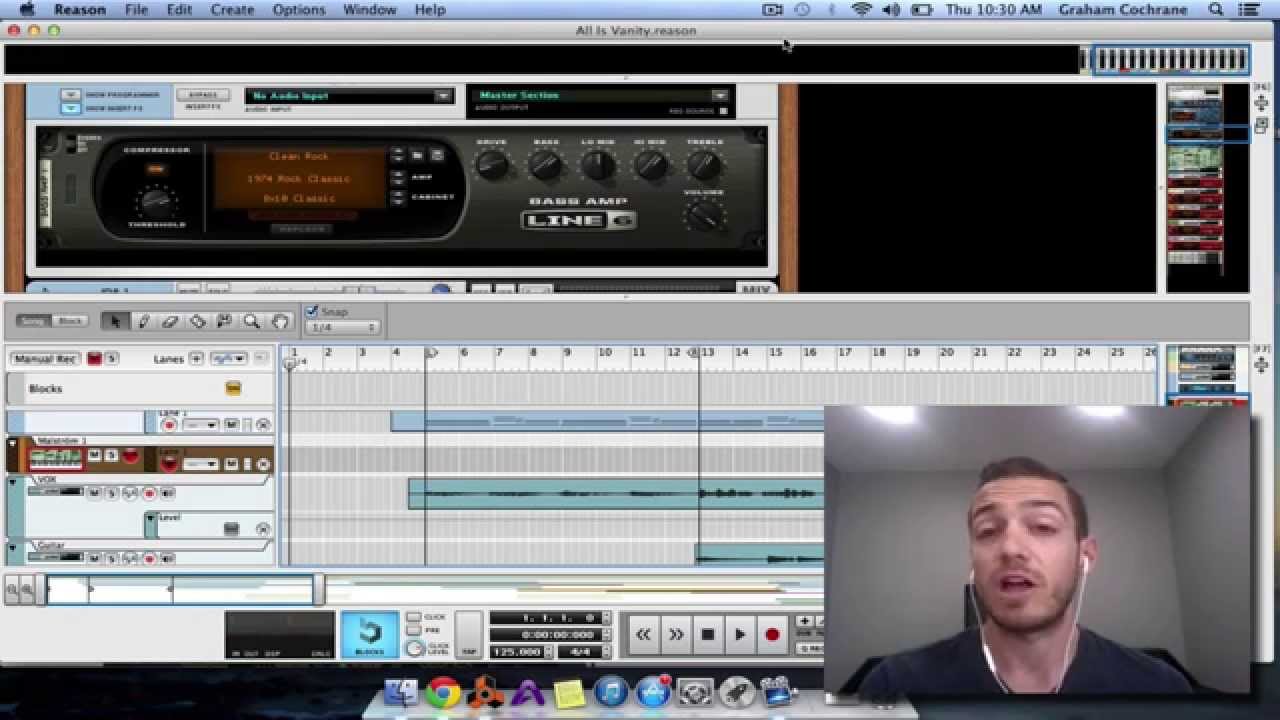Collapse the Malström track

(x=13, y=443)
